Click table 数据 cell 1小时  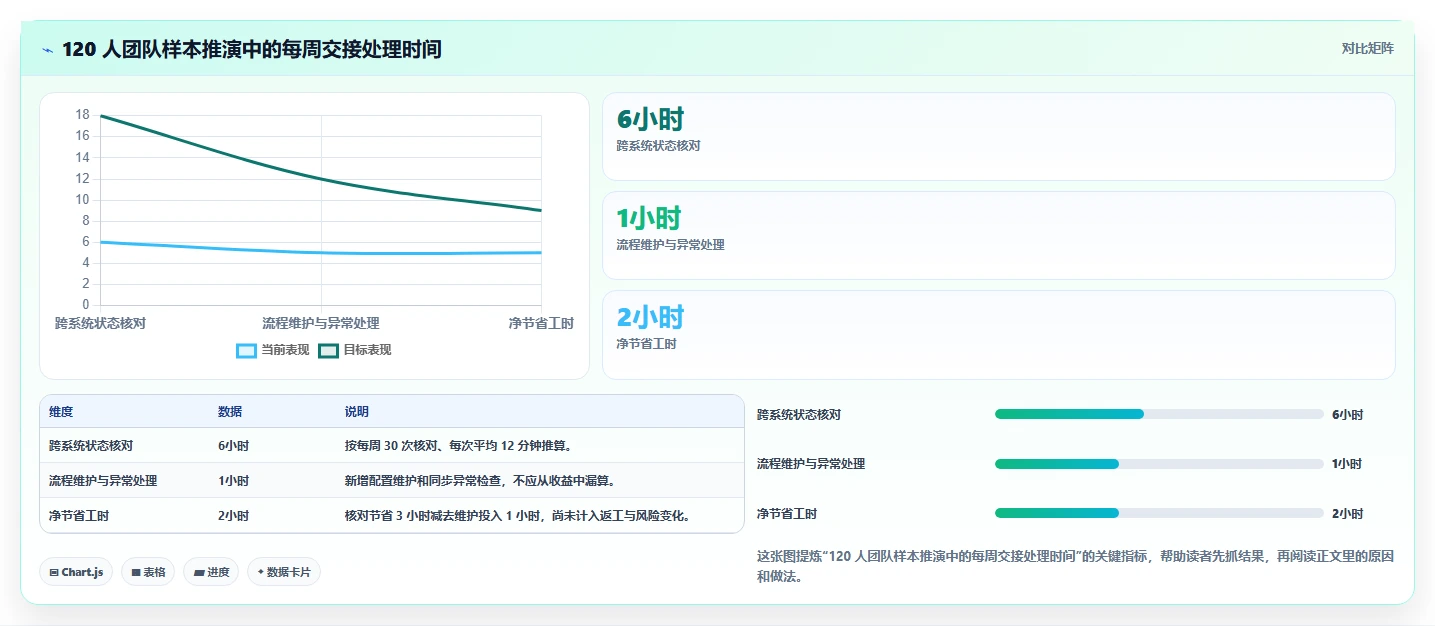point(234,481)
